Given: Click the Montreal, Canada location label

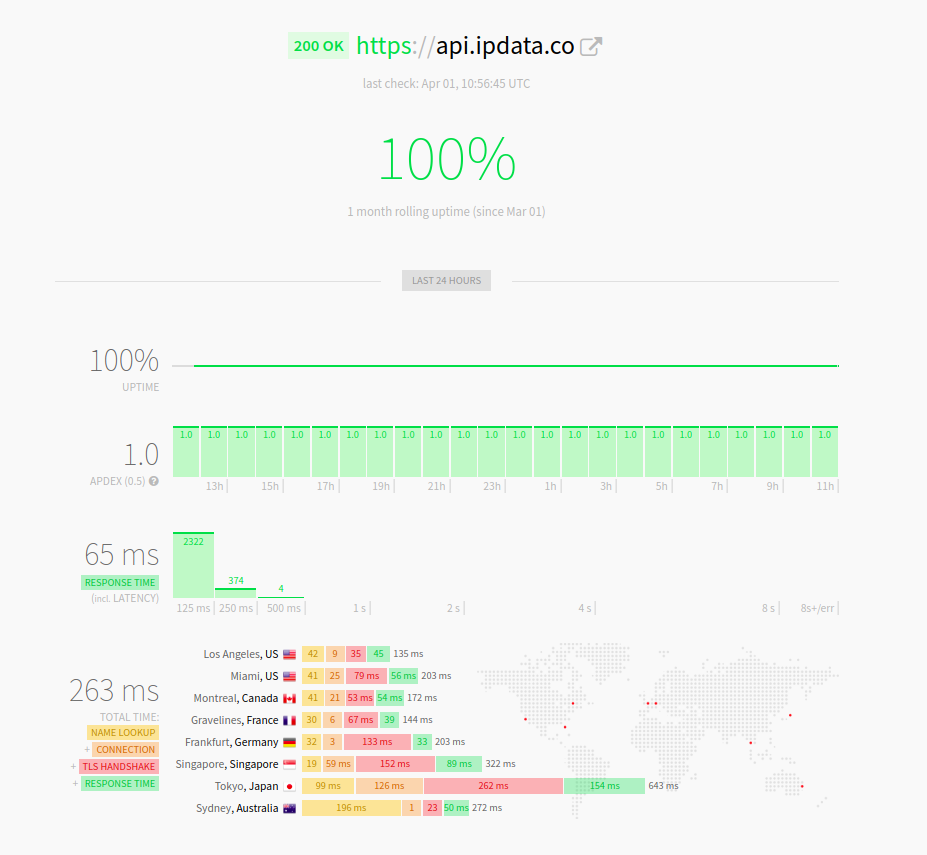Looking at the screenshot, I should 235,698.
